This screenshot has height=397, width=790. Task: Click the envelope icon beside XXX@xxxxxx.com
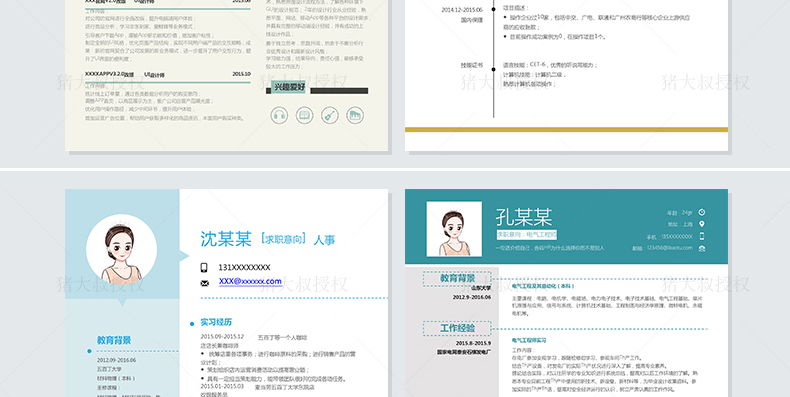(x=205, y=283)
